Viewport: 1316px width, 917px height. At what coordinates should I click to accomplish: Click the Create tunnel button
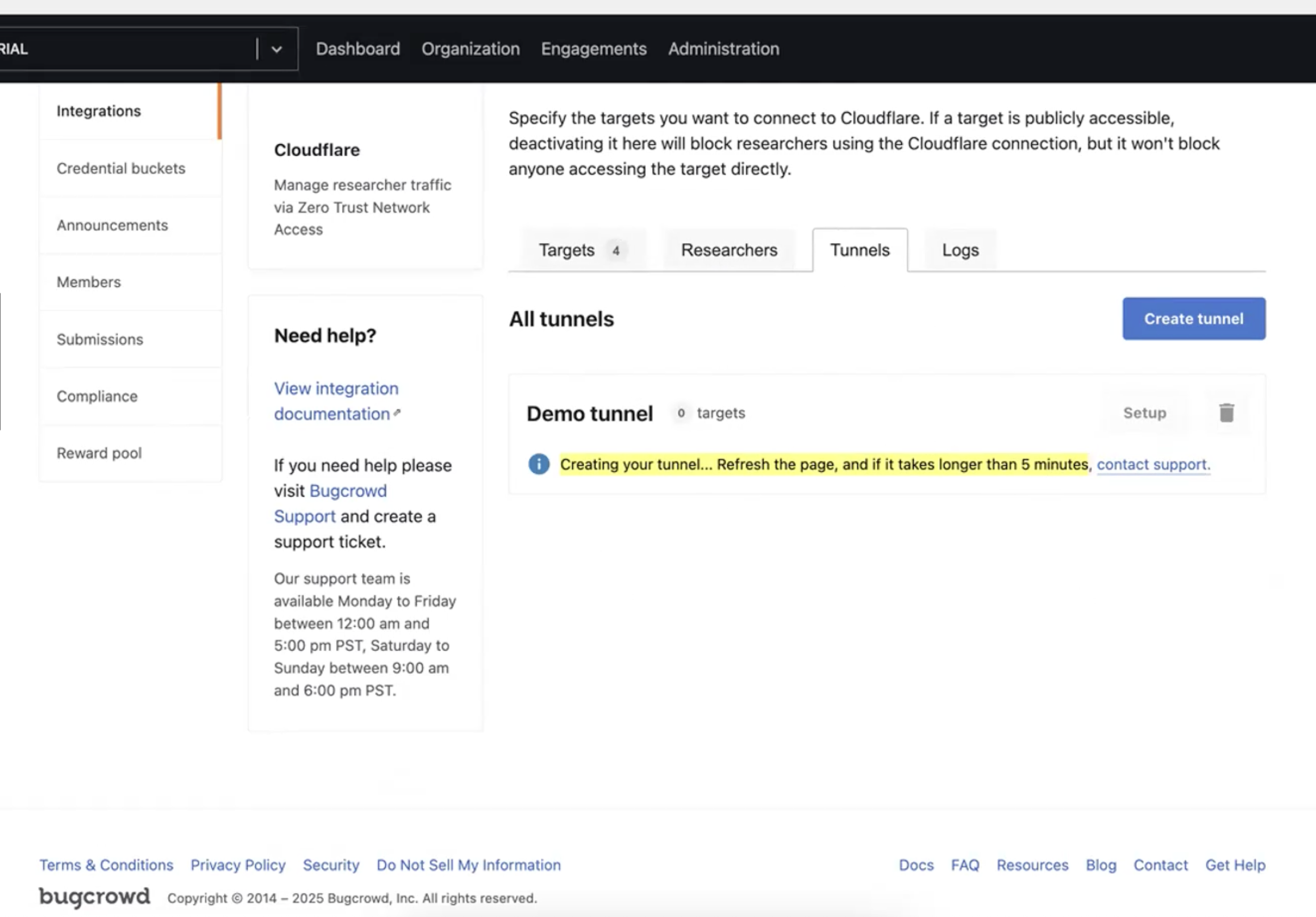point(1194,319)
